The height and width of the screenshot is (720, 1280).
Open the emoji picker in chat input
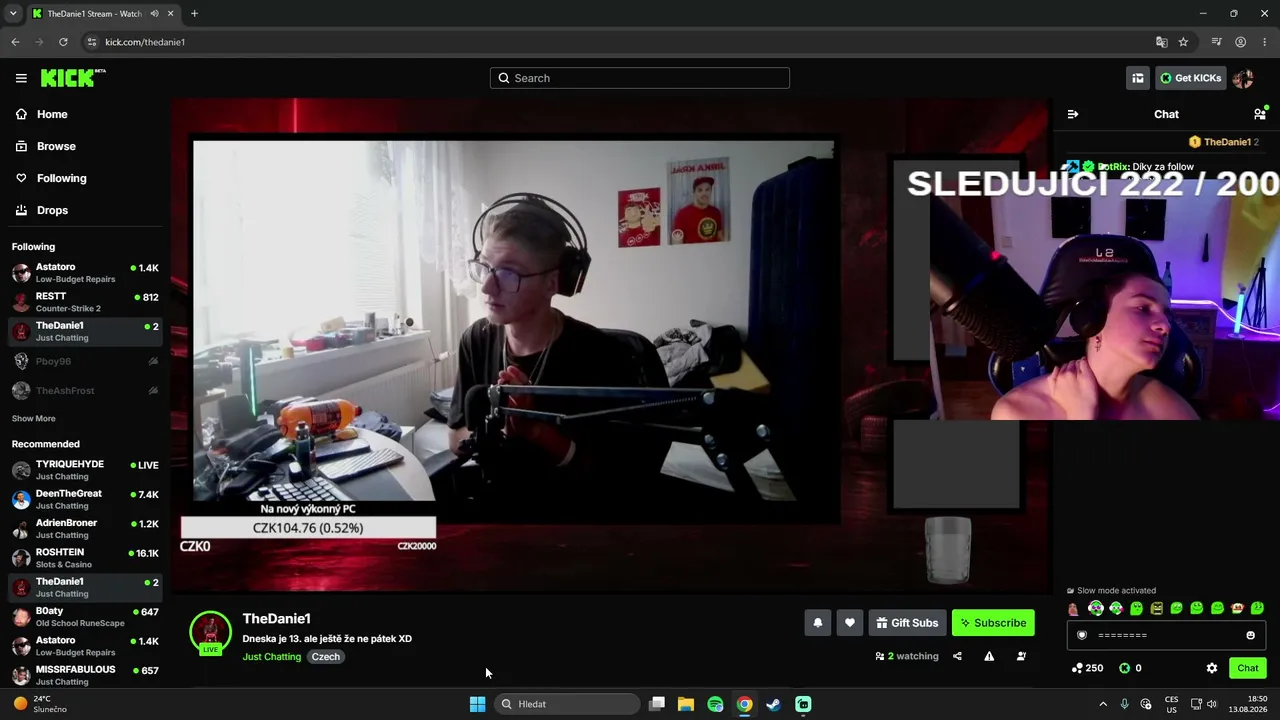coord(1250,635)
